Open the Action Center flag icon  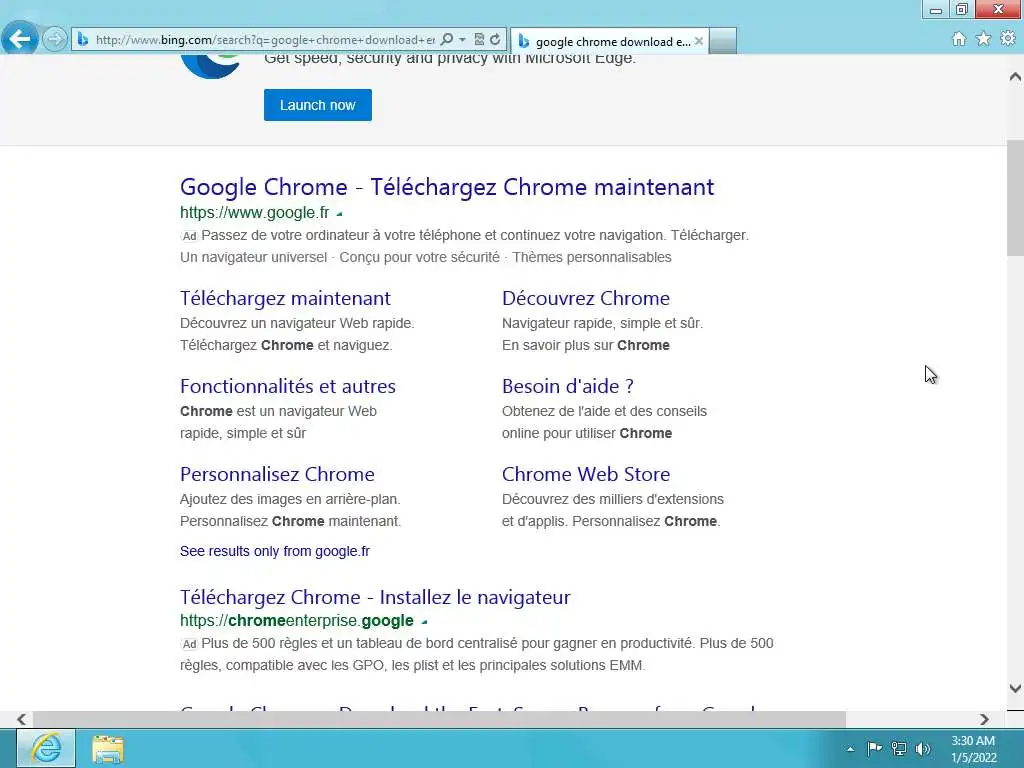[874, 748]
